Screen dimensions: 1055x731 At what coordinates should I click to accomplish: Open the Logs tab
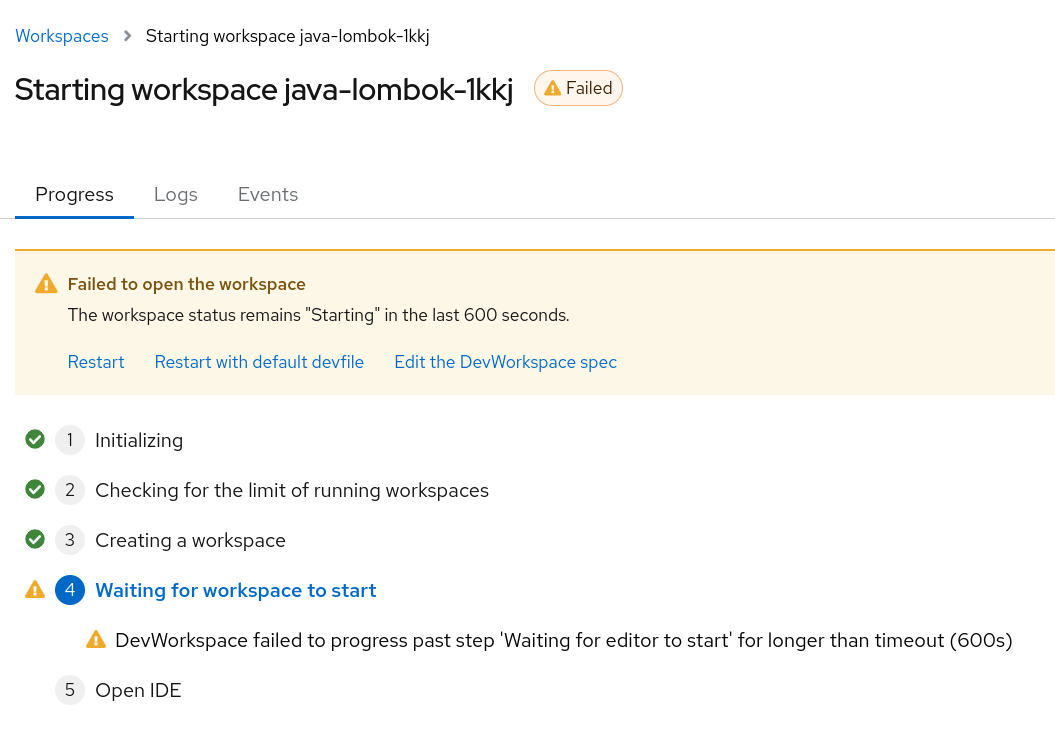pos(176,195)
